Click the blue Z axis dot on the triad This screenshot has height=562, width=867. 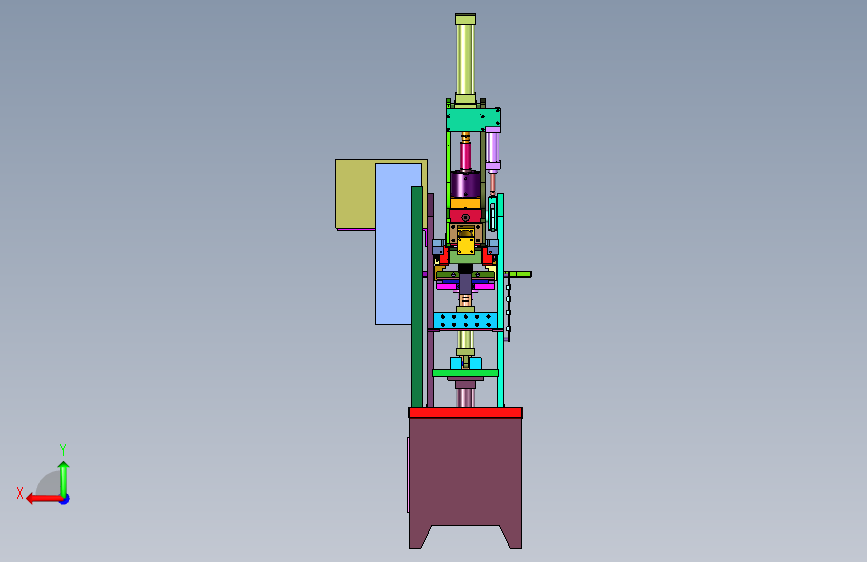point(65,500)
